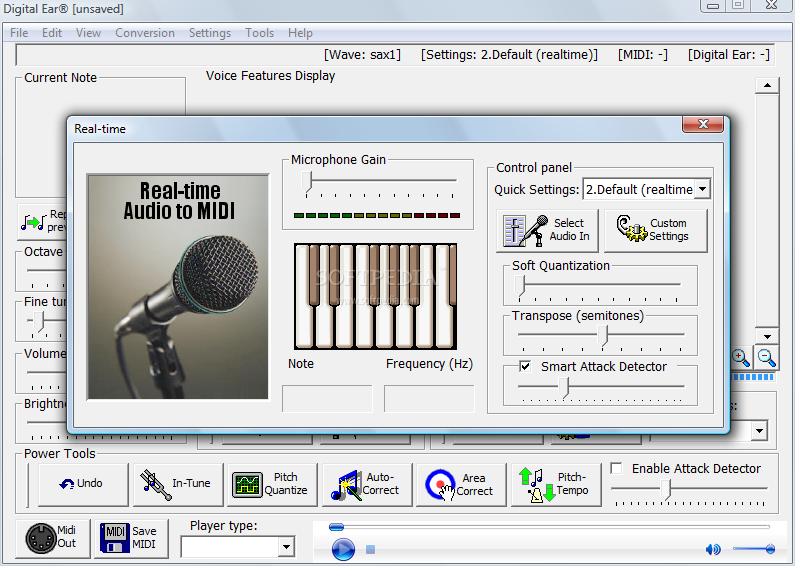Run the In-Tune tool
Image resolution: width=795 pixels, height=566 pixels.
[x=178, y=484]
